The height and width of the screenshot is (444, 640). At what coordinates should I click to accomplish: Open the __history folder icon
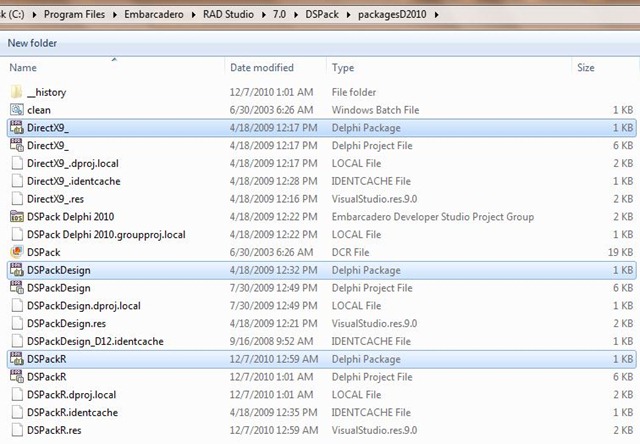[x=16, y=92]
